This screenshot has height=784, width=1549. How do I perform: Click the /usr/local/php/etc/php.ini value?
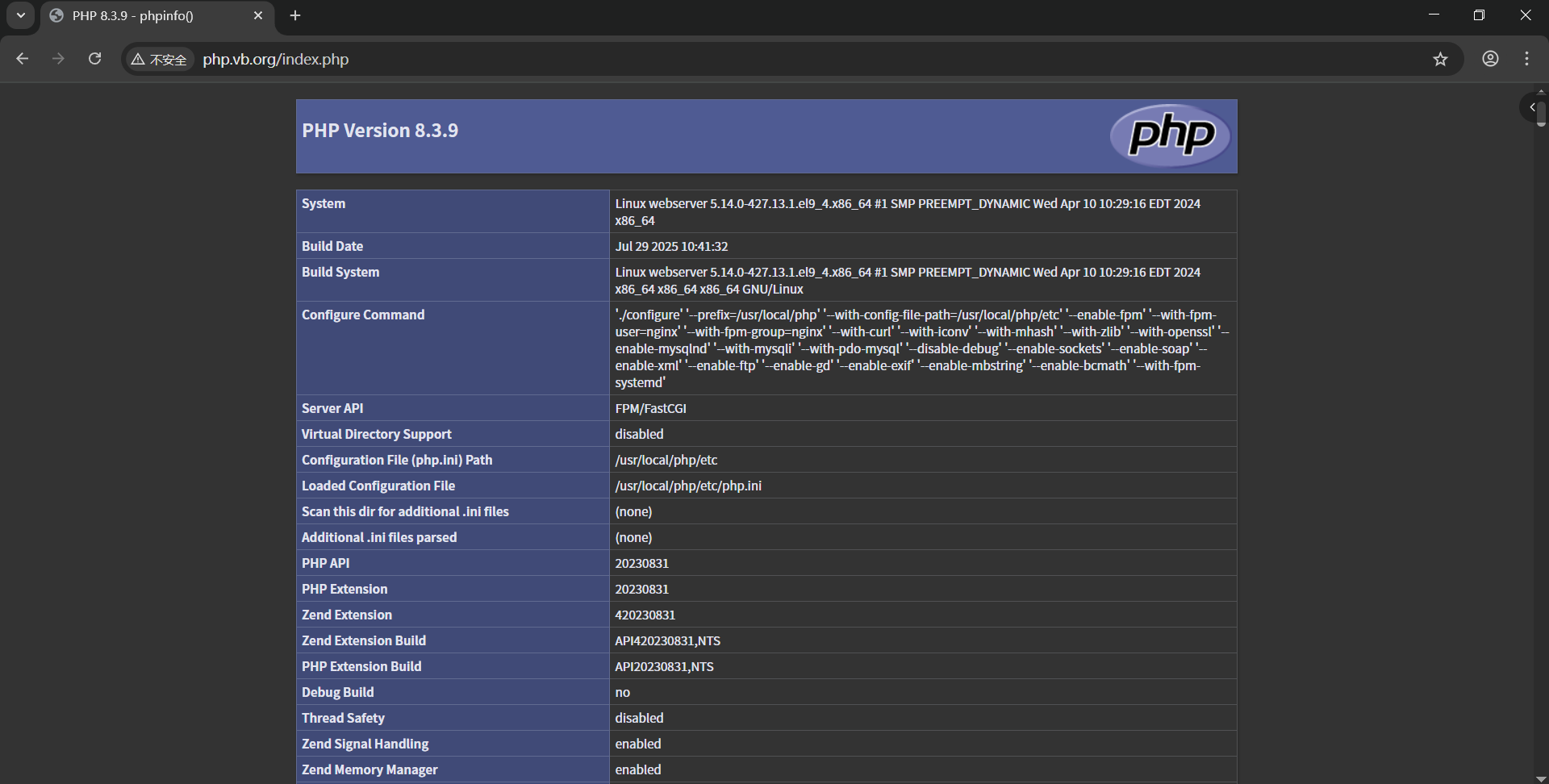pos(688,486)
